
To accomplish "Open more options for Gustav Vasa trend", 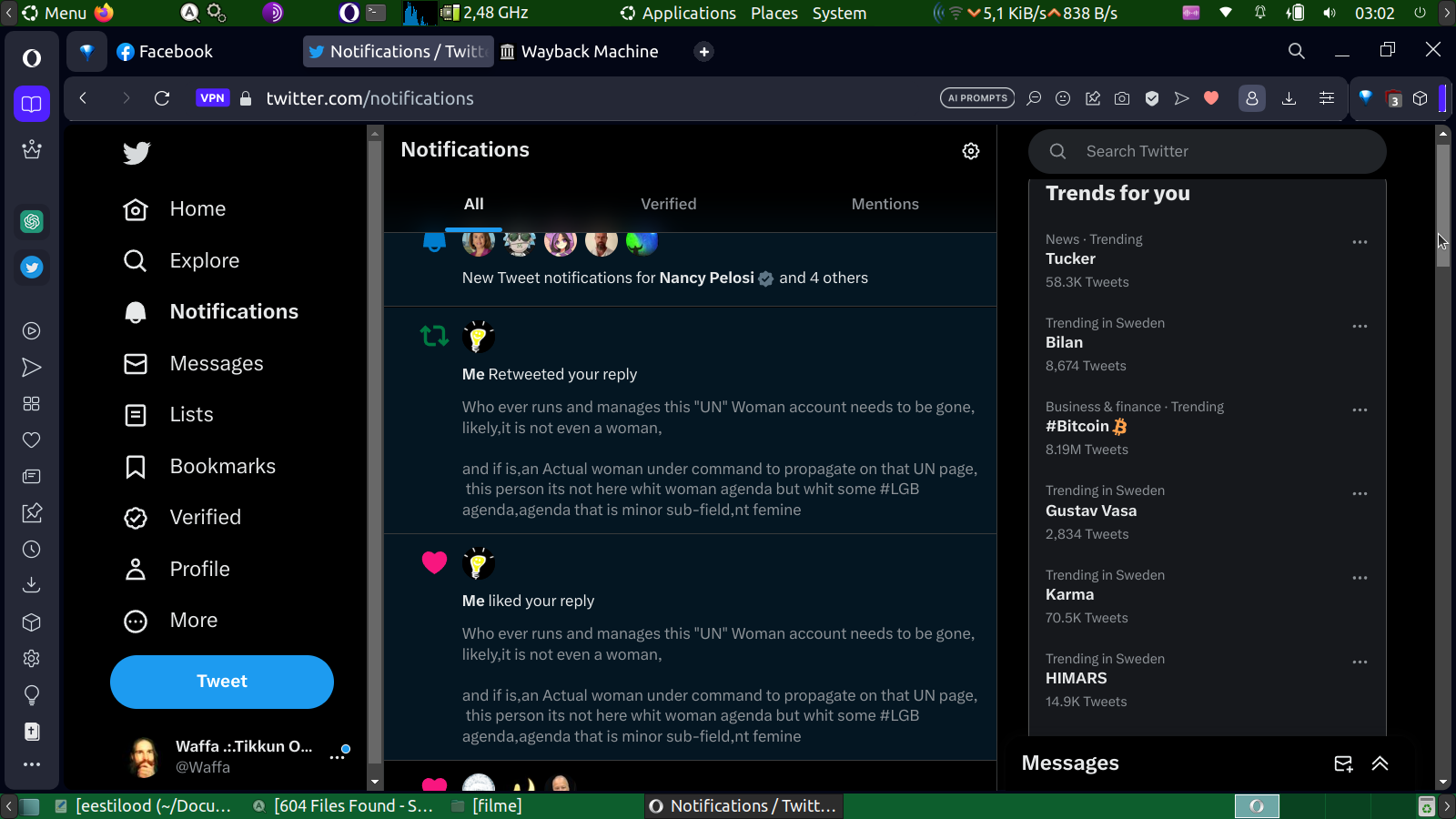I will (x=1360, y=493).
